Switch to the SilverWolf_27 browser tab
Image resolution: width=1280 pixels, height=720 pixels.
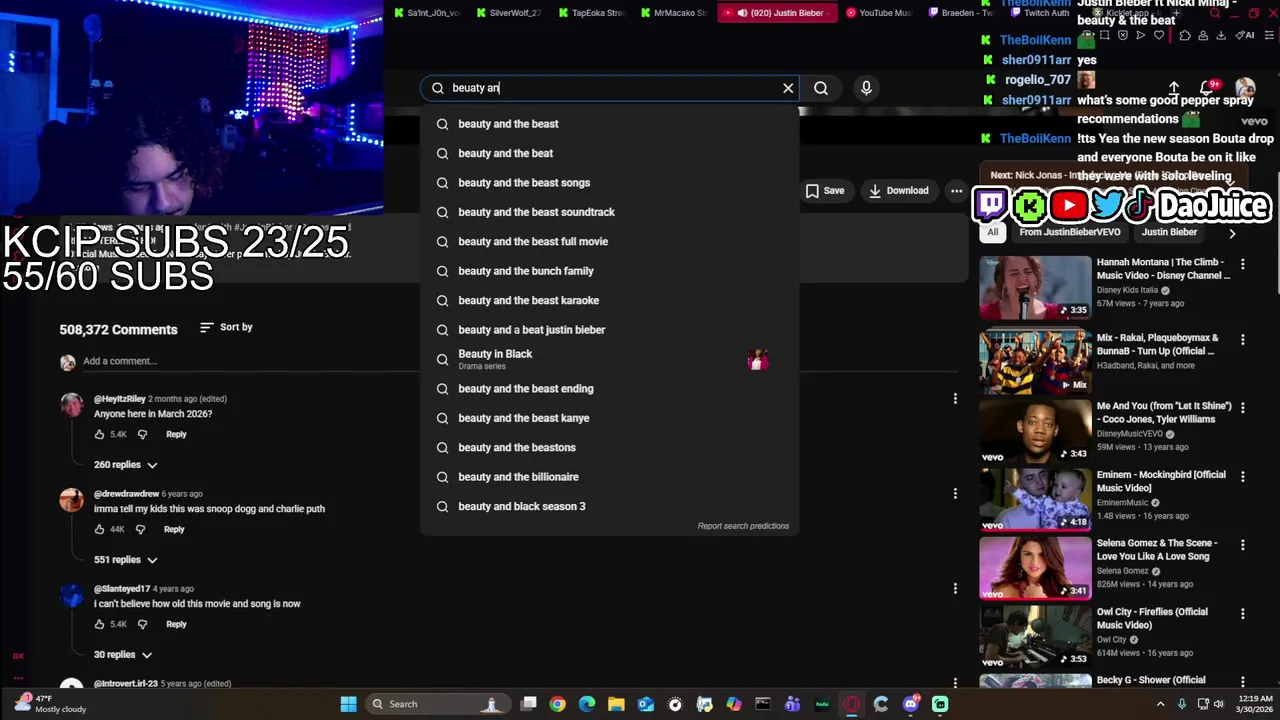coord(509,13)
